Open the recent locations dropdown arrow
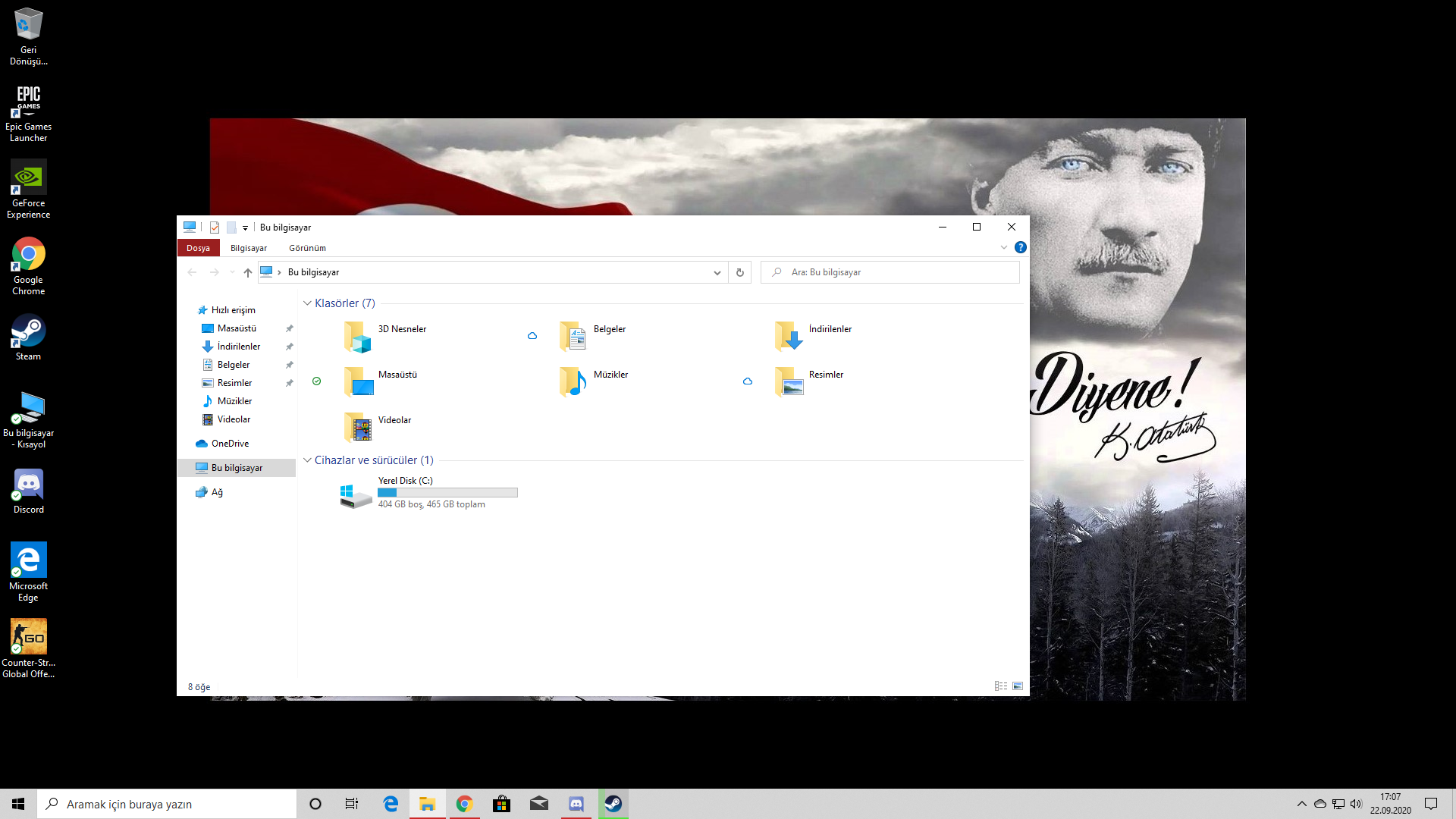The image size is (1456, 819). click(232, 272)
